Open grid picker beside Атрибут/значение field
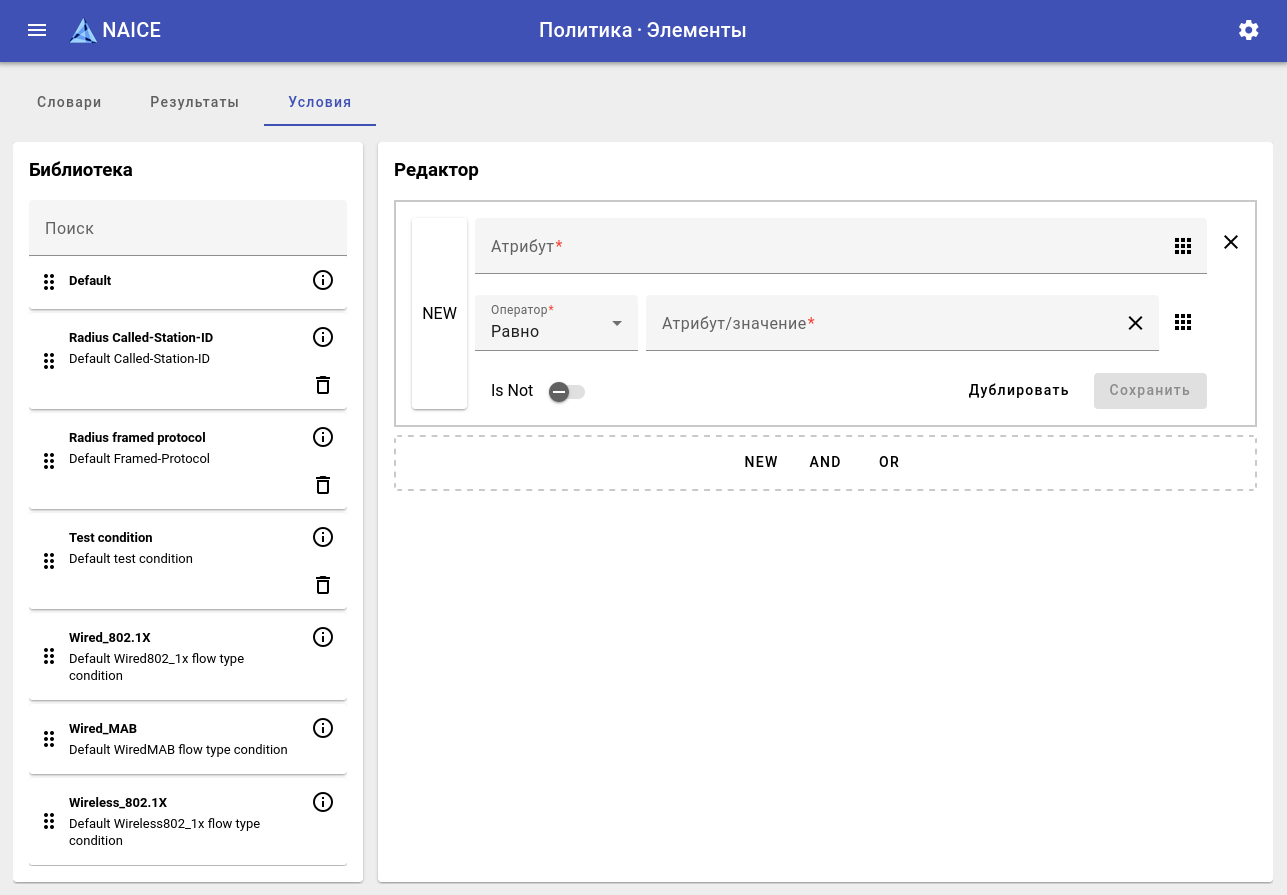This screenshot has width=1287, height=895. point(1183,322)
